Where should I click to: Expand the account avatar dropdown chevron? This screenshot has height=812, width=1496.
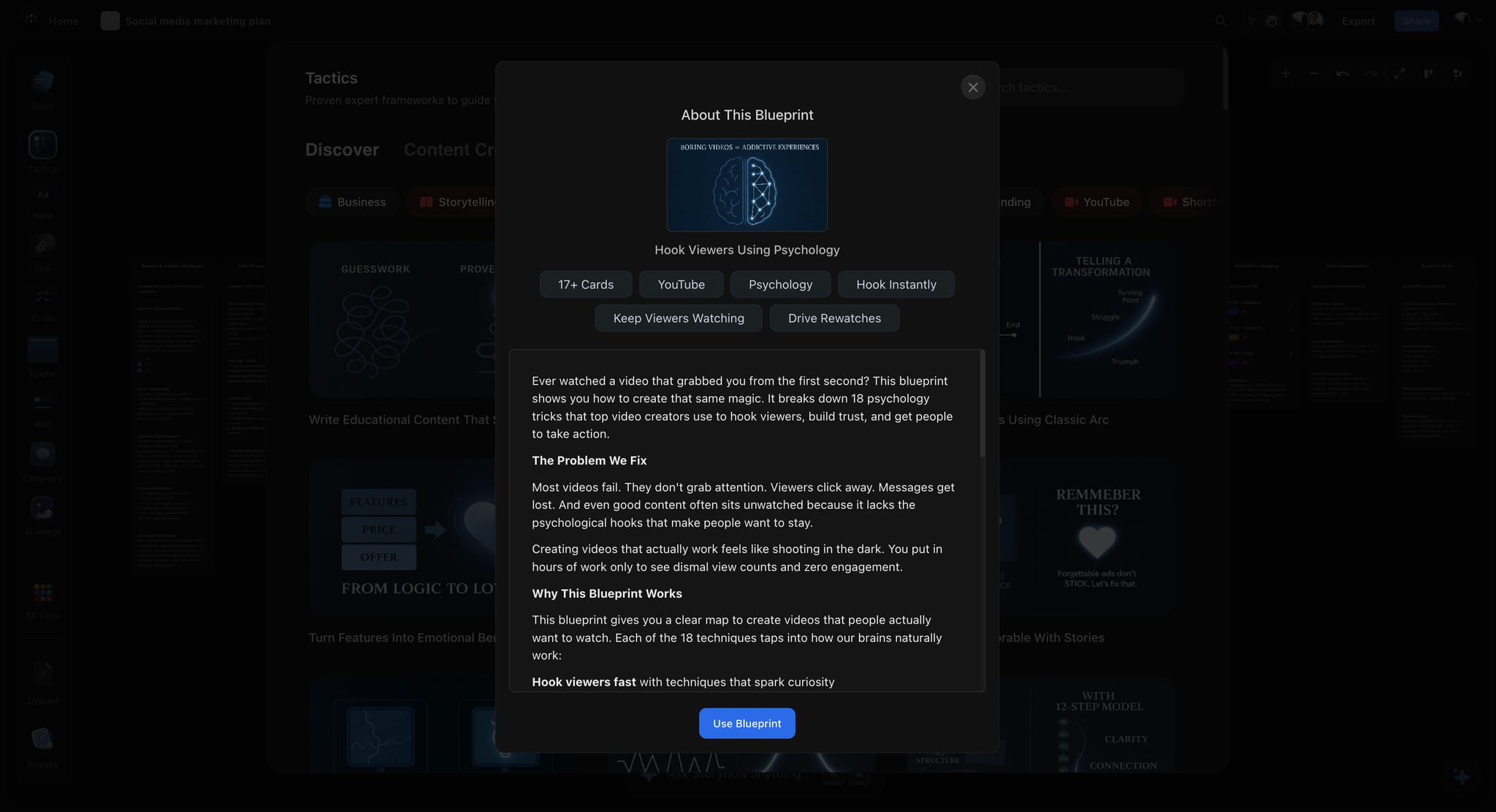click(1479, 21)
